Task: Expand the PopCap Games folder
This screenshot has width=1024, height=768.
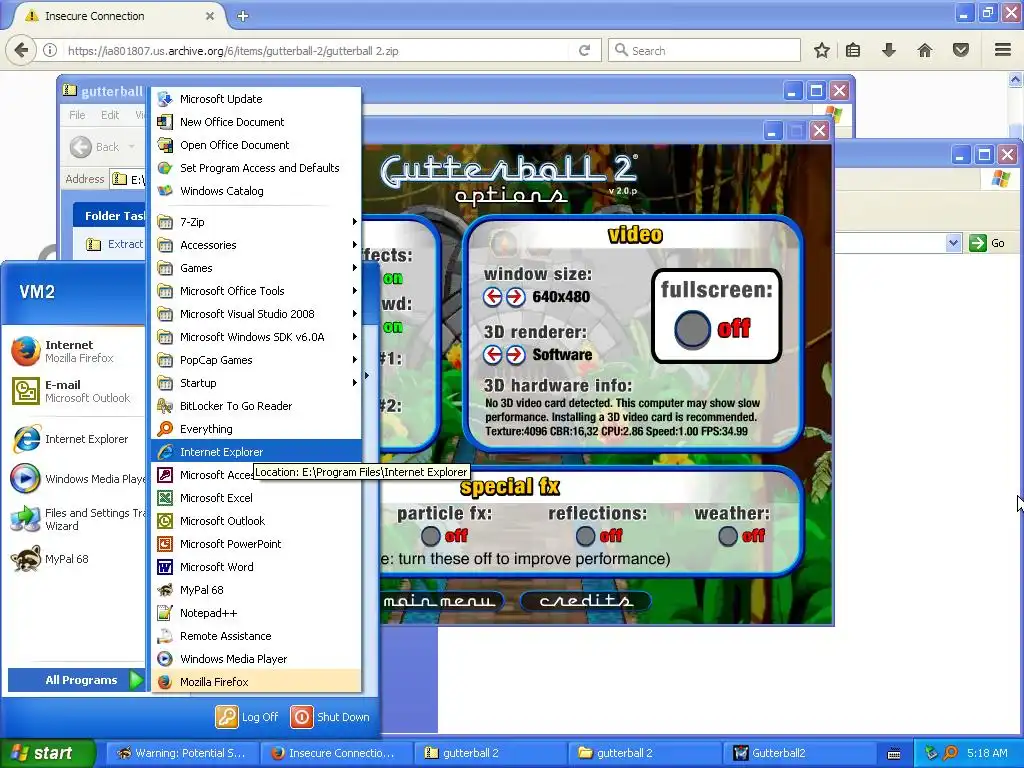Action: 257,360
